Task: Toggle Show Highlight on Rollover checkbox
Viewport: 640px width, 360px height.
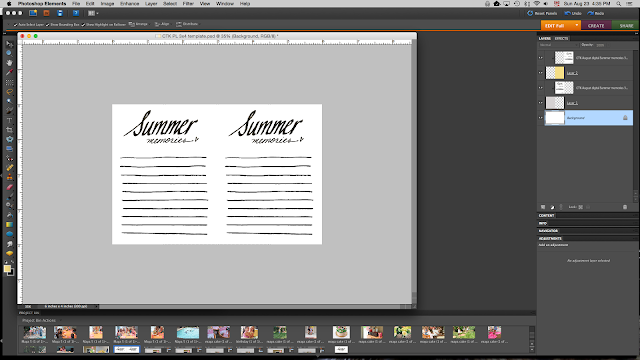Action: [83, 24]
